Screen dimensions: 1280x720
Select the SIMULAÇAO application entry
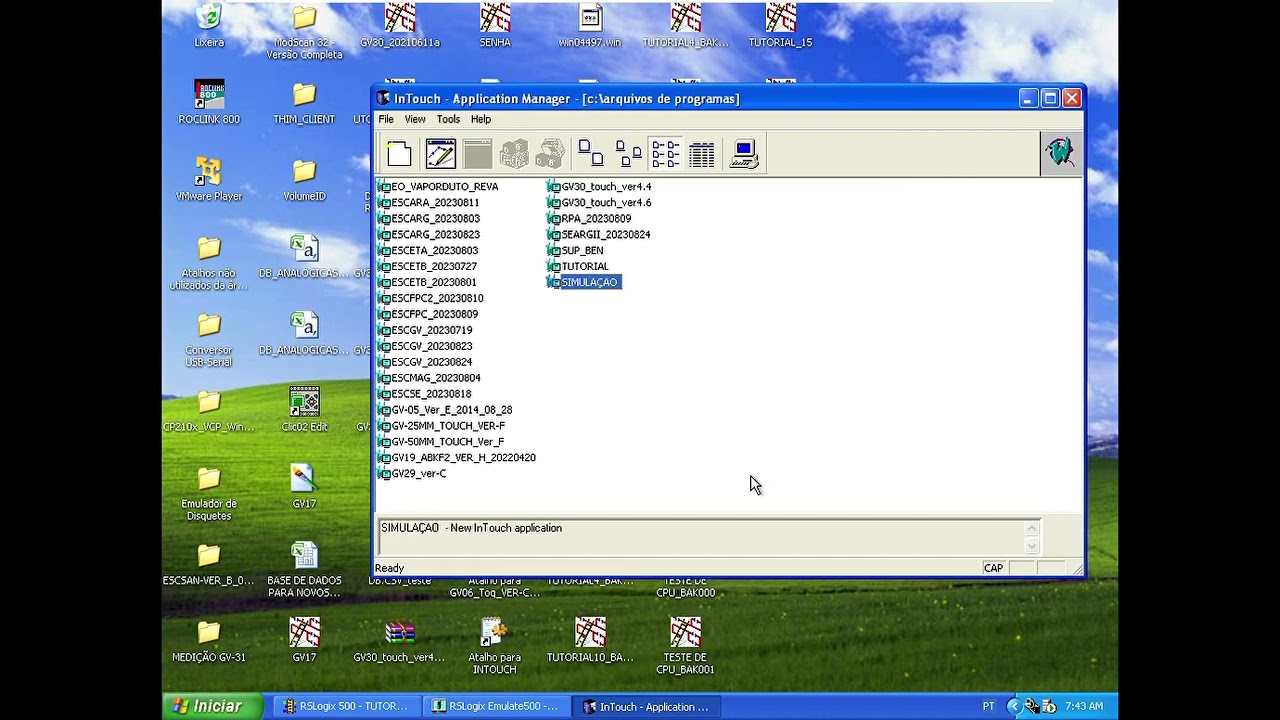tap(584, 282)
